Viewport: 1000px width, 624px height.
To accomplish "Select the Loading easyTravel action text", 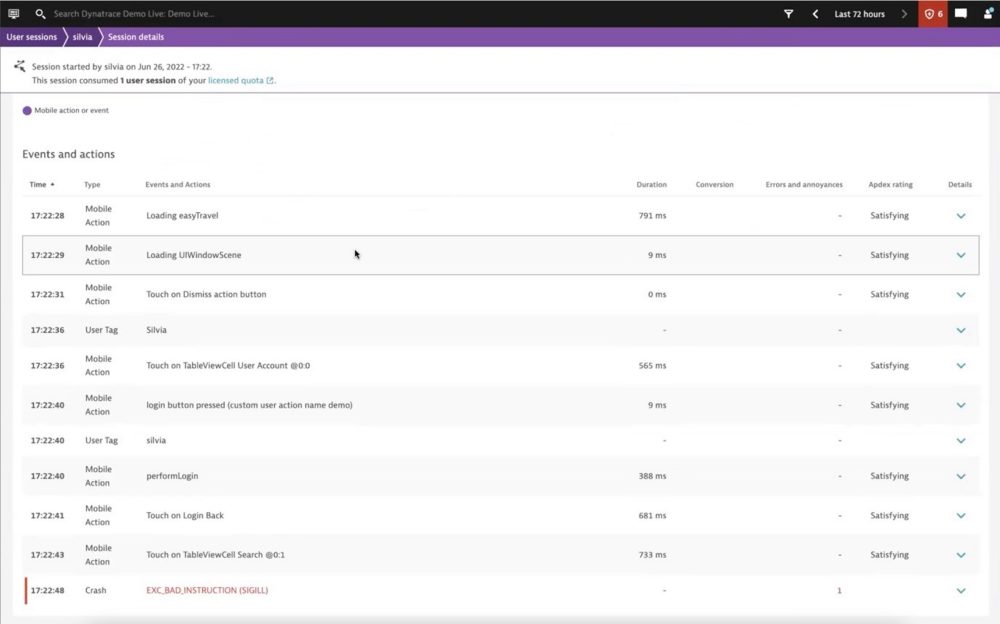I will (182, 216).
